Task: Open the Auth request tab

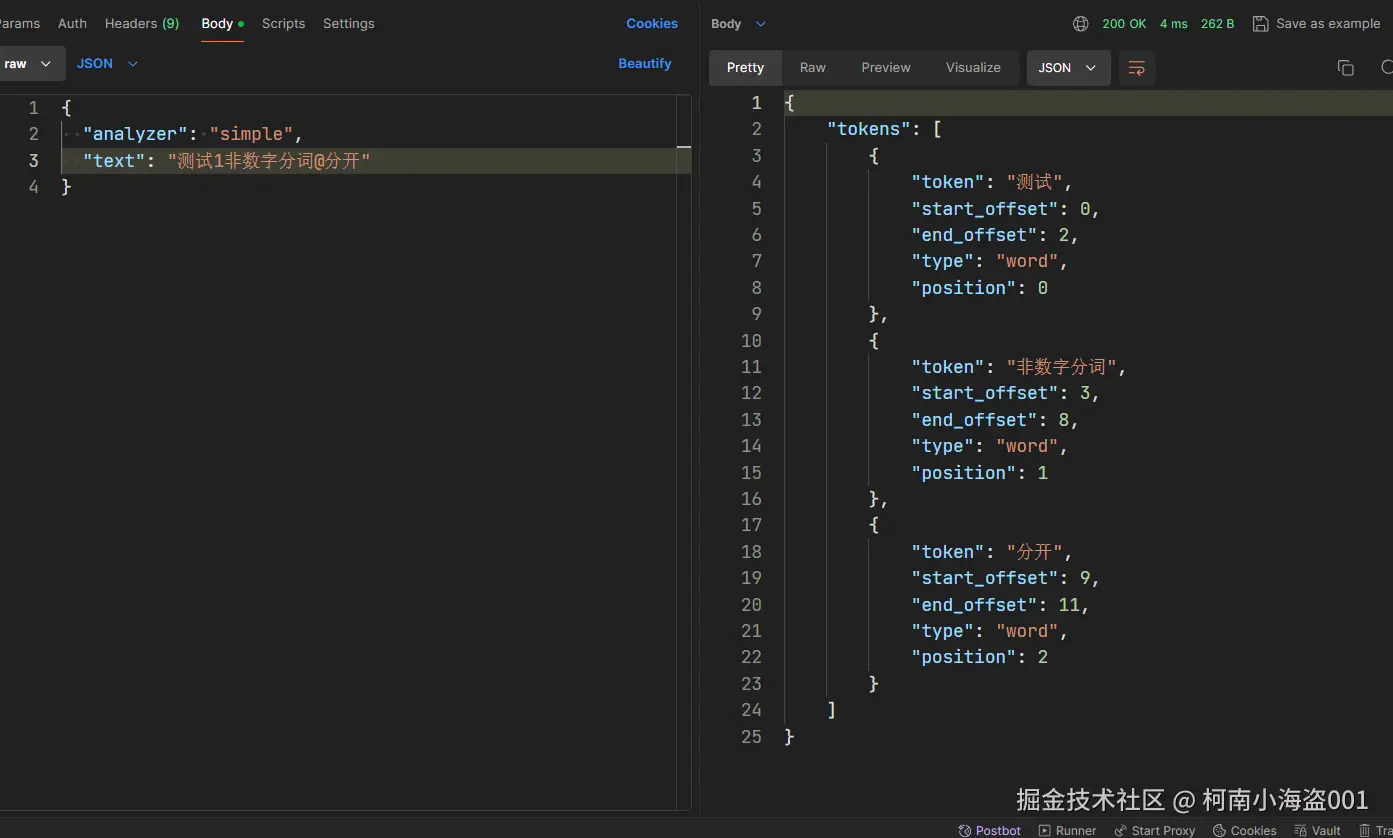Action: tap(72, 23)
